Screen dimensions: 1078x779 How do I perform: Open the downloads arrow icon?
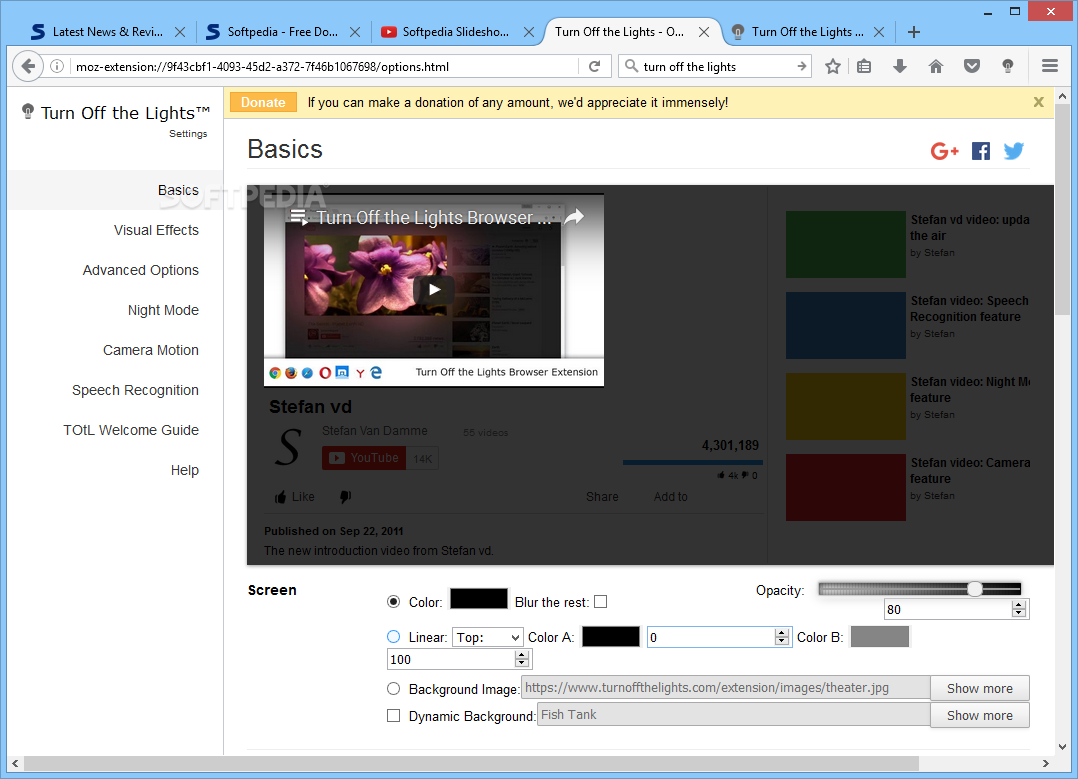point(900,66)
